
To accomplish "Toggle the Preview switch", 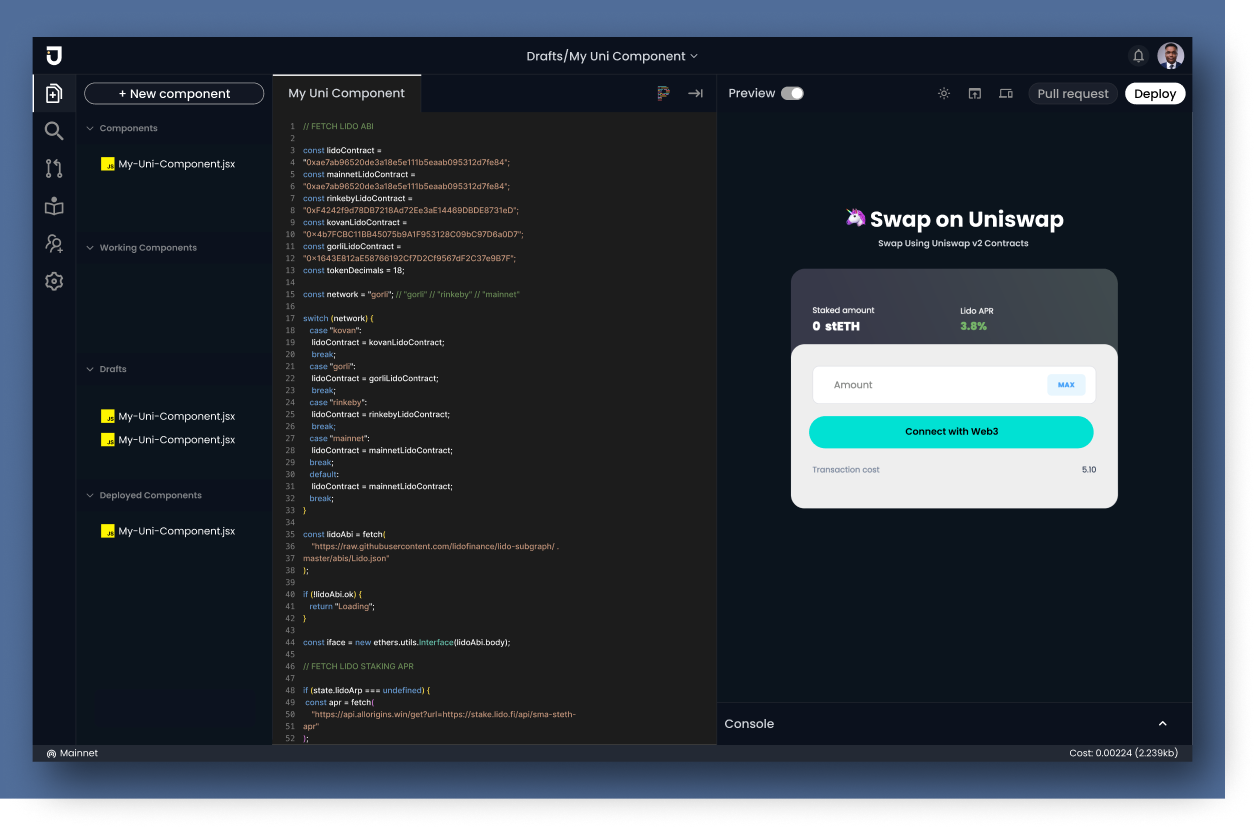I will (x=792, y=93).
